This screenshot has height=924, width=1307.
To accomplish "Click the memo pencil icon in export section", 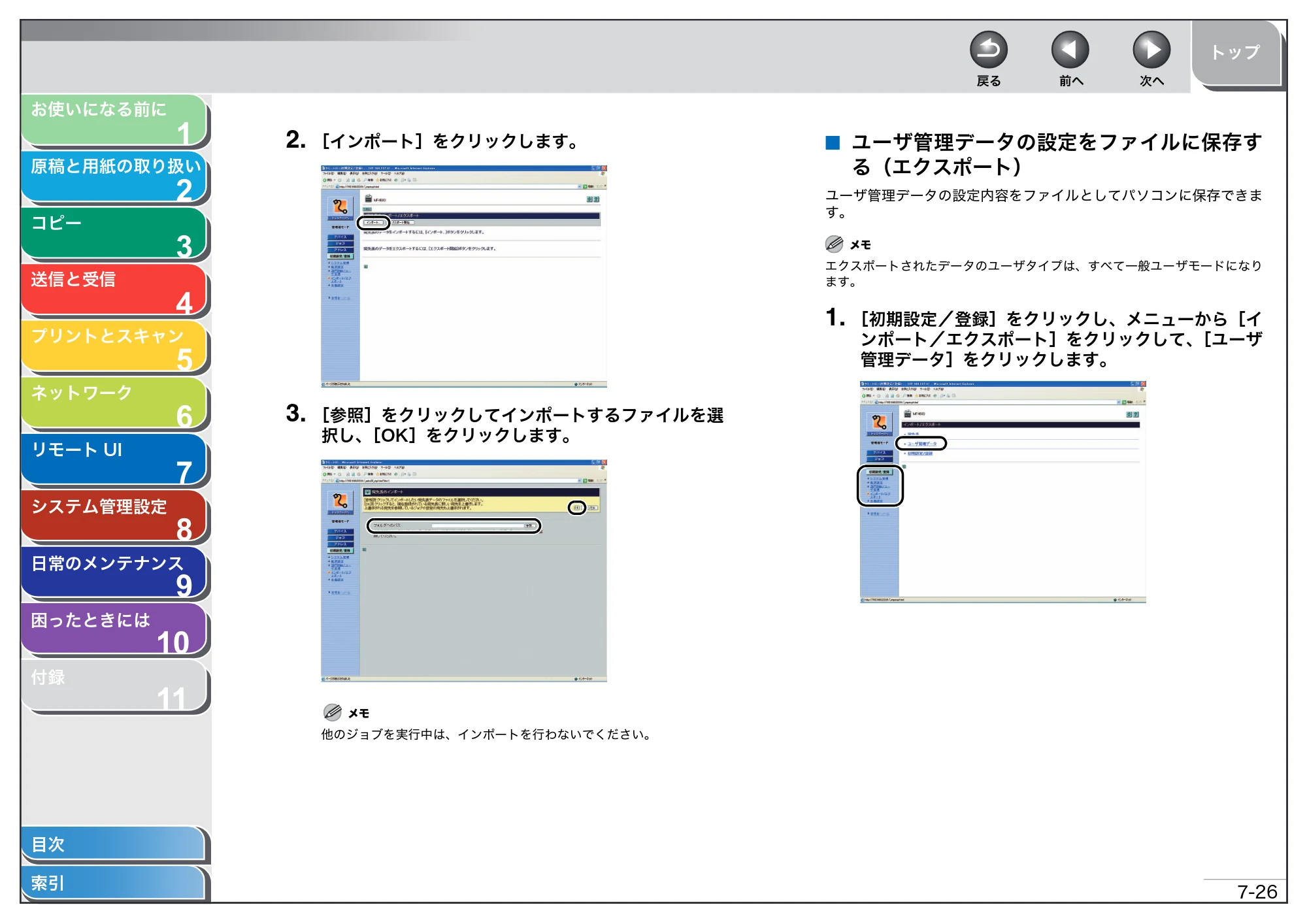I will [x=834, y=244].
